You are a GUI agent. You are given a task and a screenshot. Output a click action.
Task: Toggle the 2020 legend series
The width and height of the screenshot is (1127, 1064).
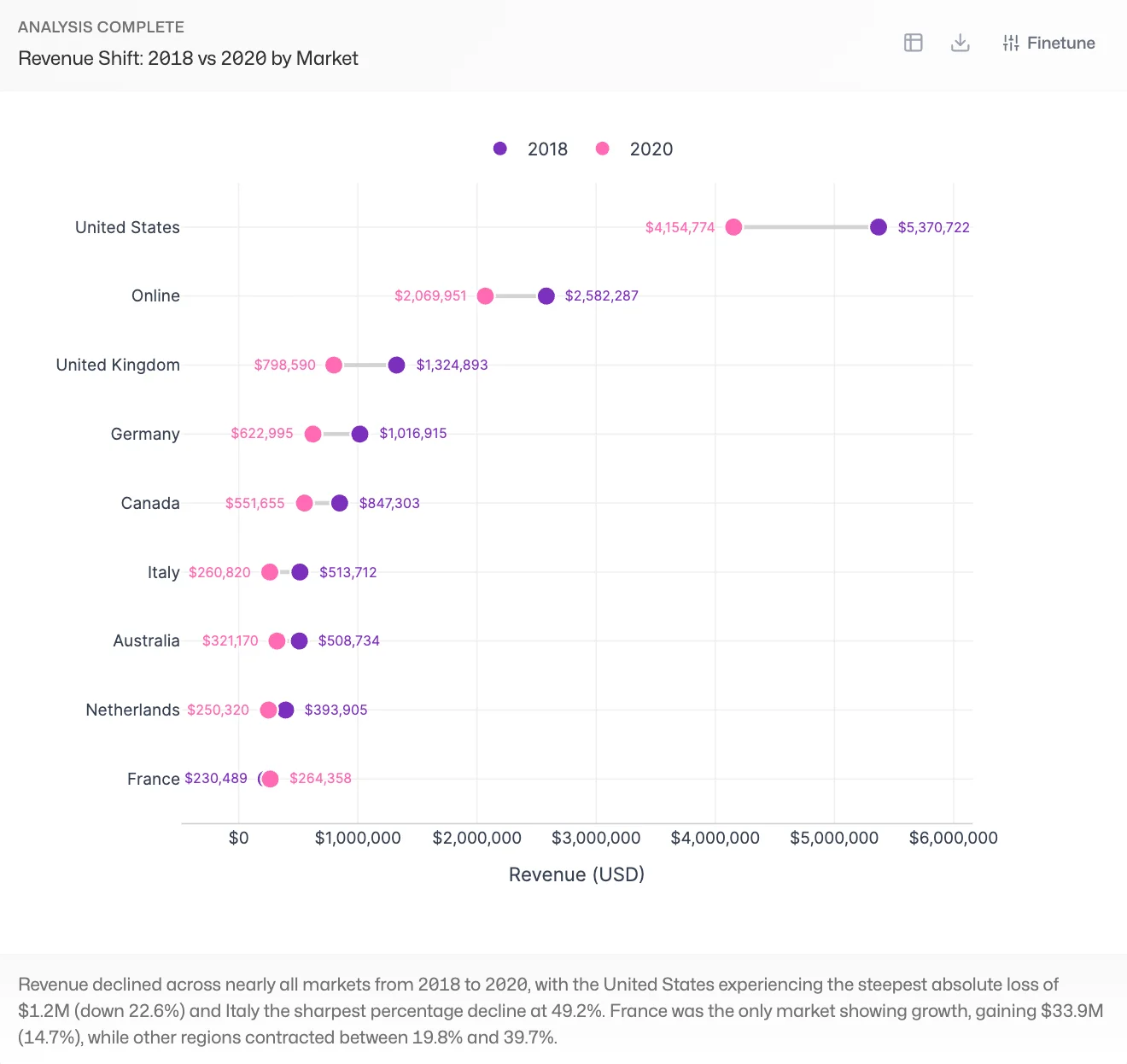(651, 149)
